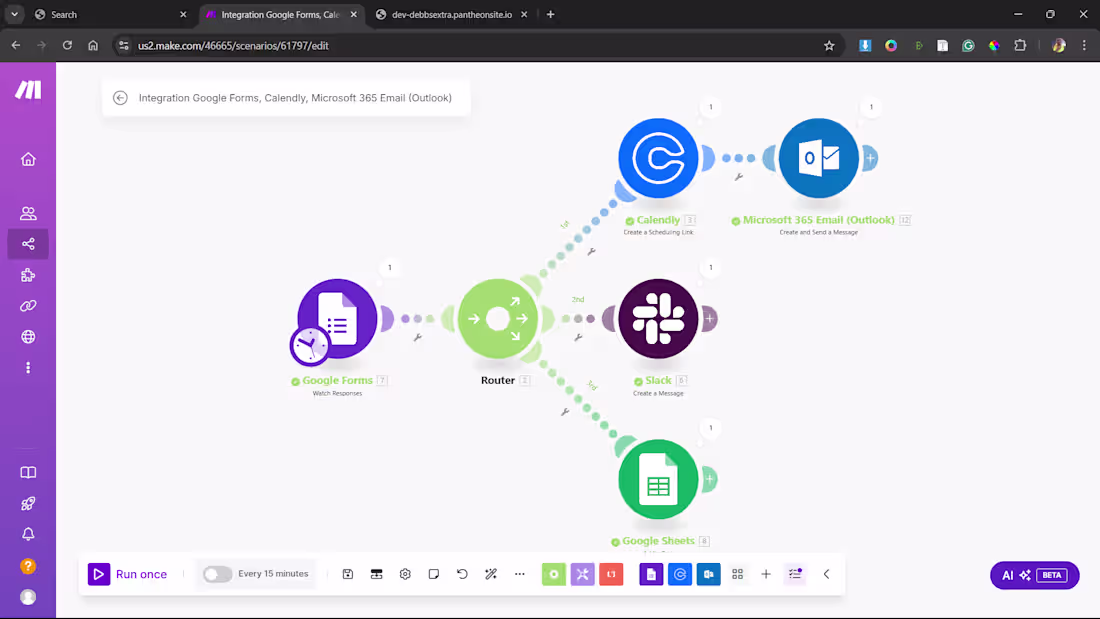Open the Notes icon in toolbar
Viewport: 1100px width, 619px height.
pos(434,574)
